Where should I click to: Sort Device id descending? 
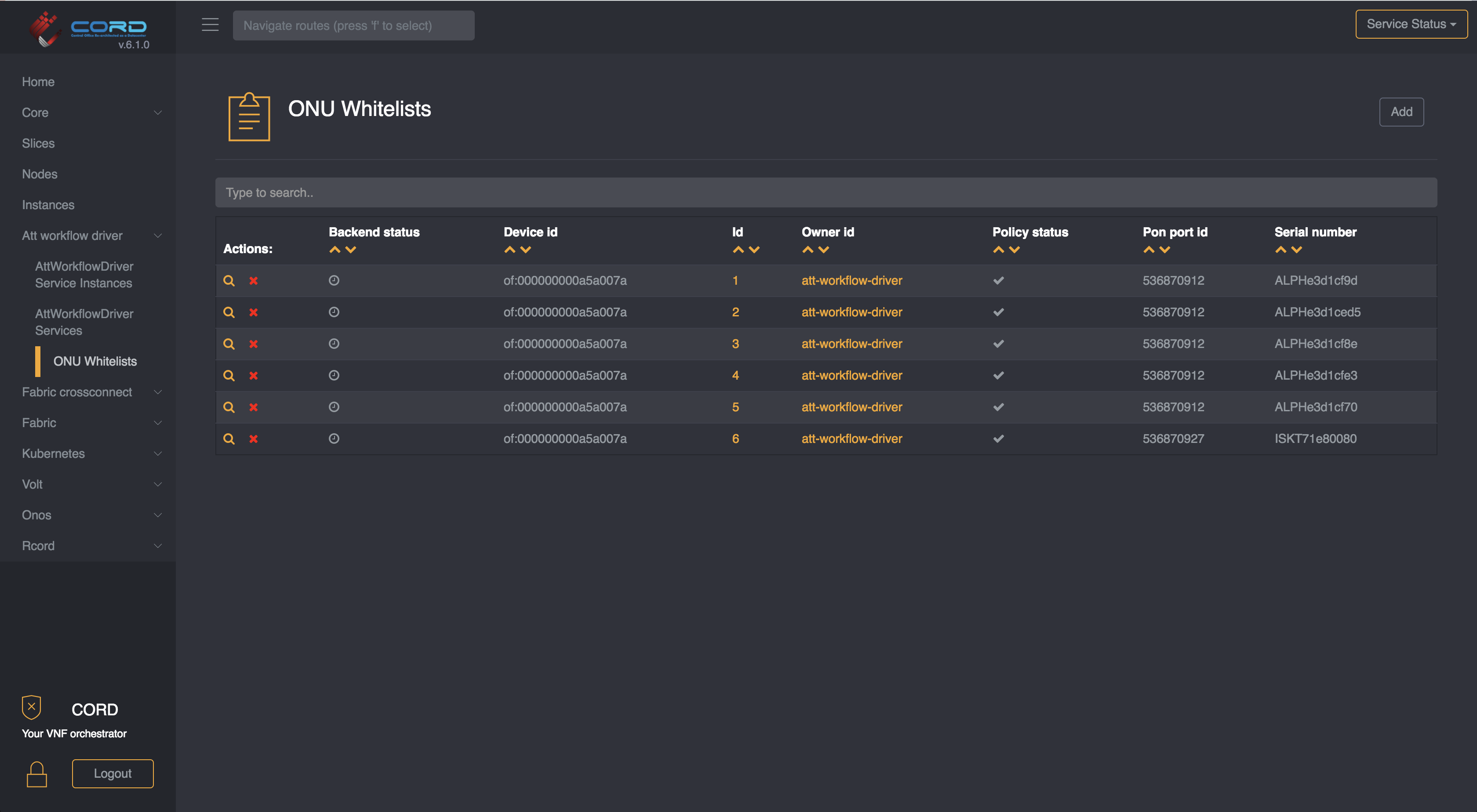526,249
